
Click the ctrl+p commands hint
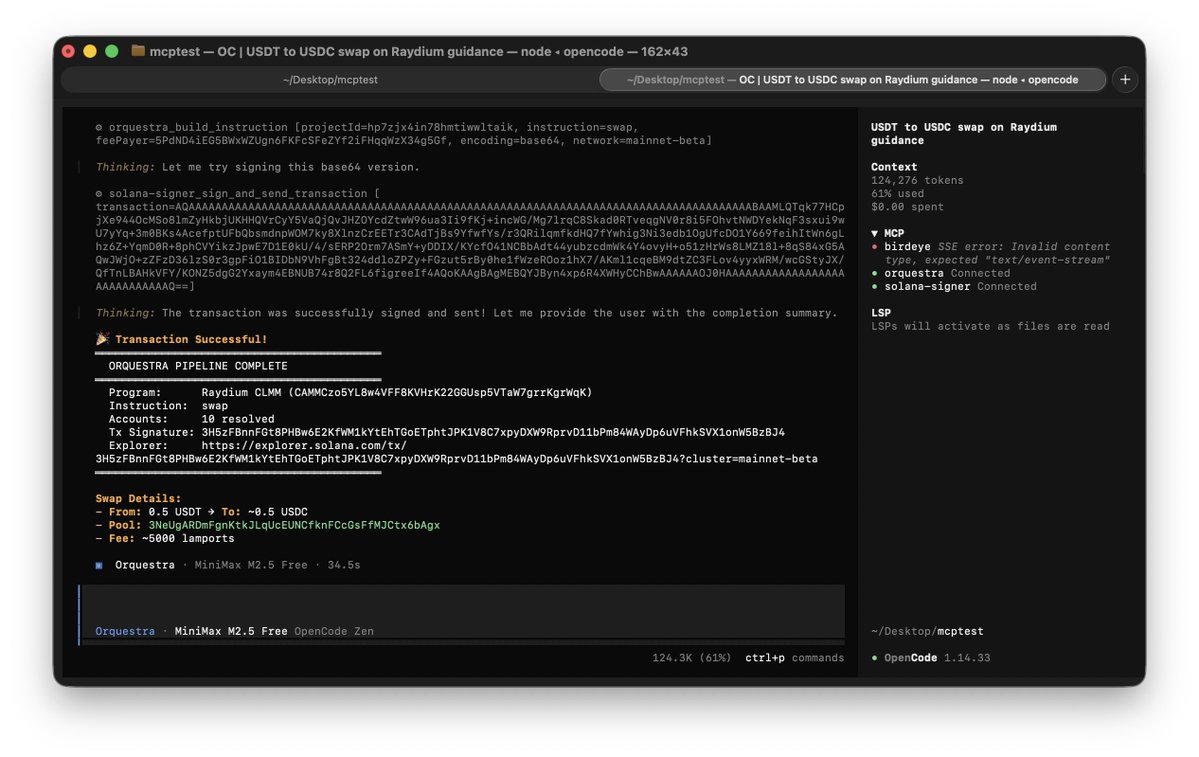[x=794, y=658]
